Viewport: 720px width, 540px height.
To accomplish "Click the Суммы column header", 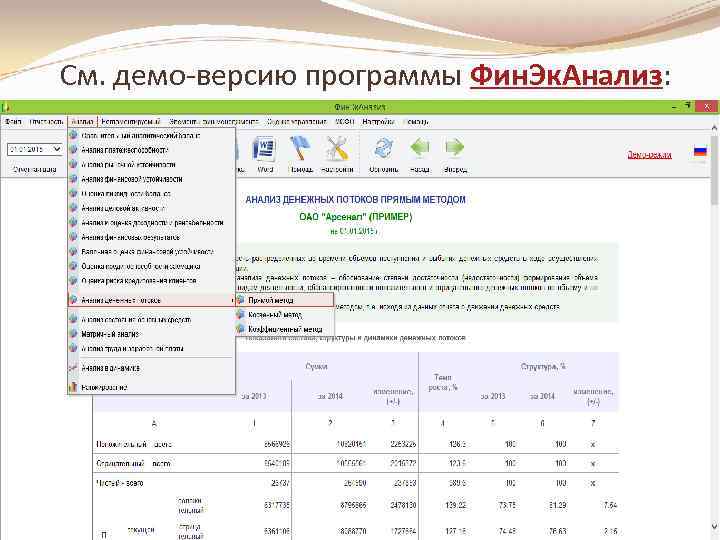I will tap(316, 366).
